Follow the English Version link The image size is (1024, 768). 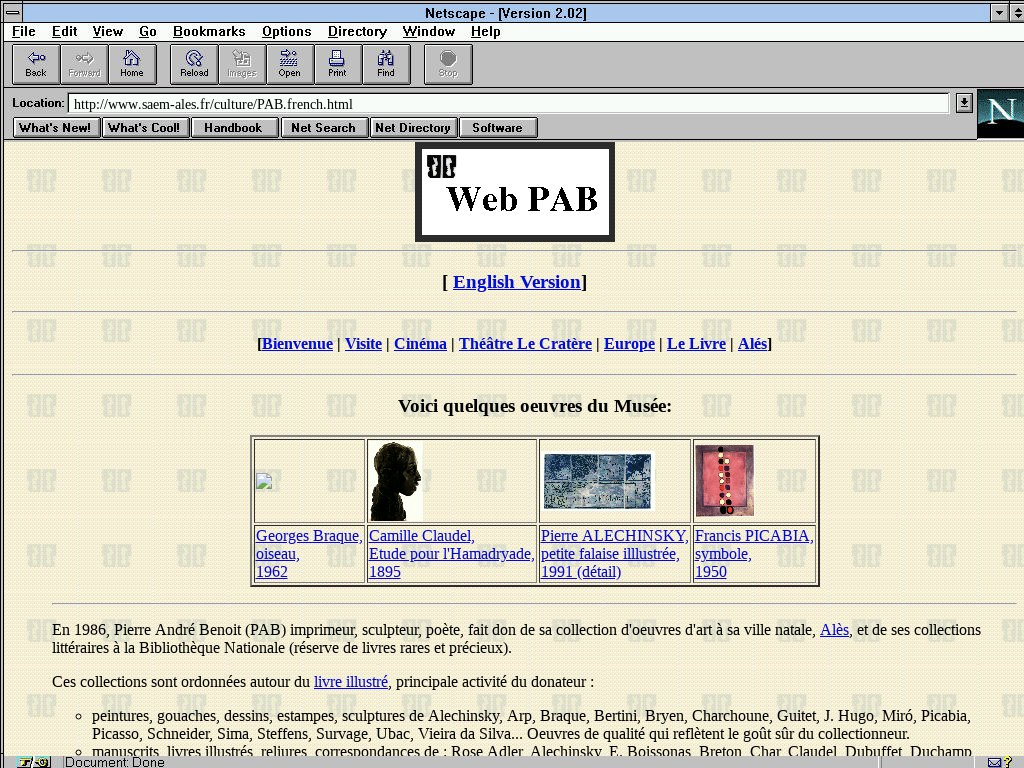[x=516, y=282]
